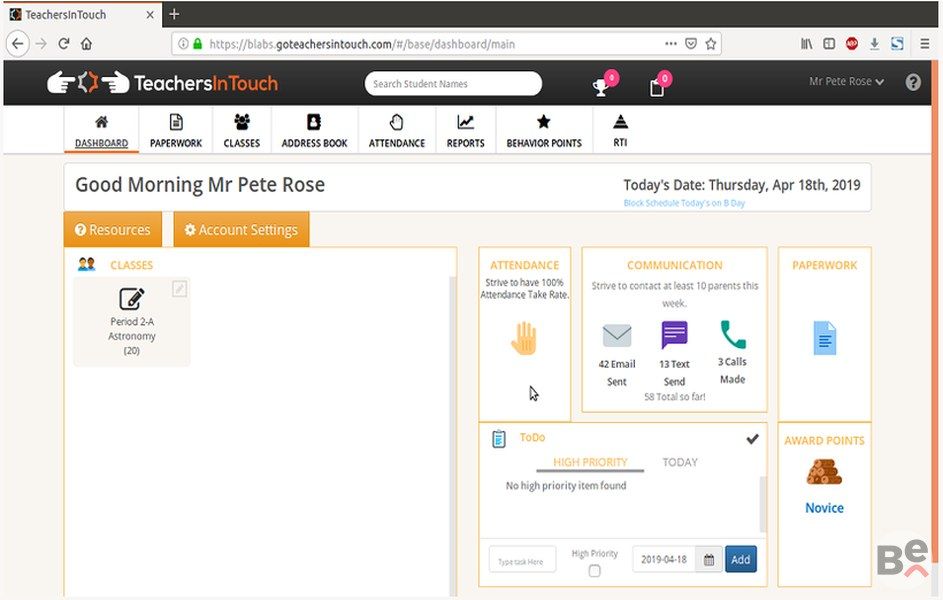Switch to the Today tab in ToDo

pos(680,462)
